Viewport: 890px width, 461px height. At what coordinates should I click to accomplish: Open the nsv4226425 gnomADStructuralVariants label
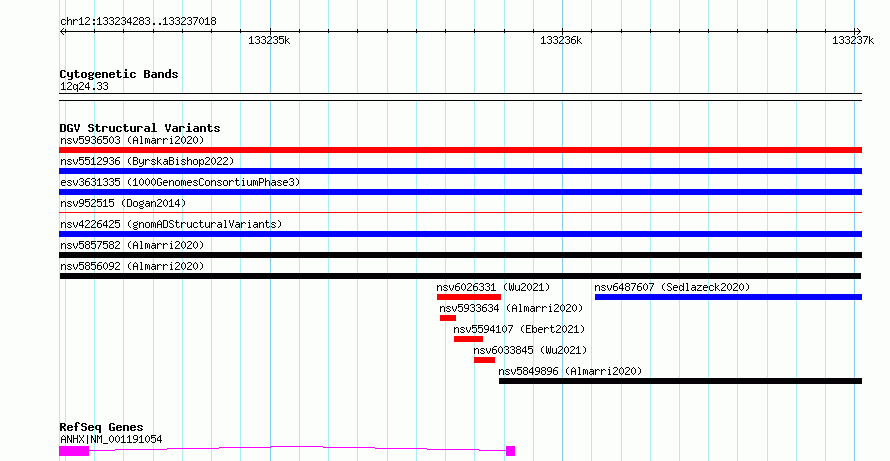tap(171, 224)
